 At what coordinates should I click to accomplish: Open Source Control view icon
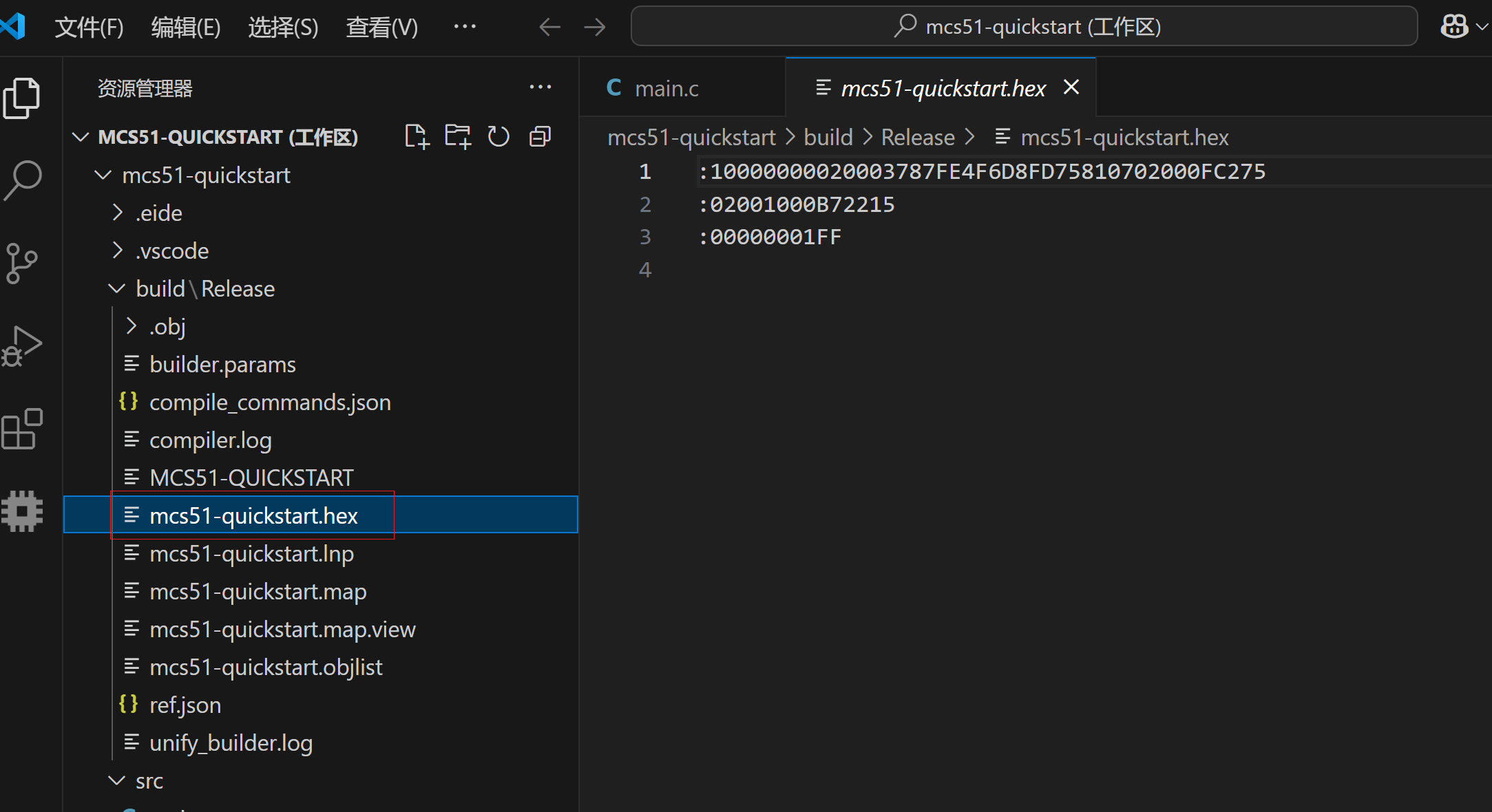(x=21, y=263)
